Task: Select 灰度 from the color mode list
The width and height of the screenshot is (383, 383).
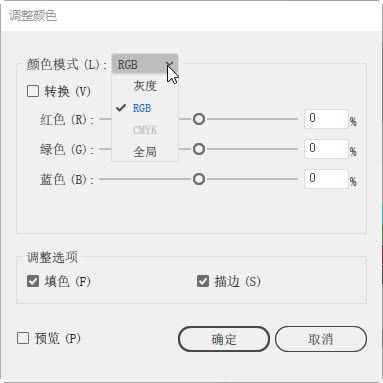Action: point(145,86)
